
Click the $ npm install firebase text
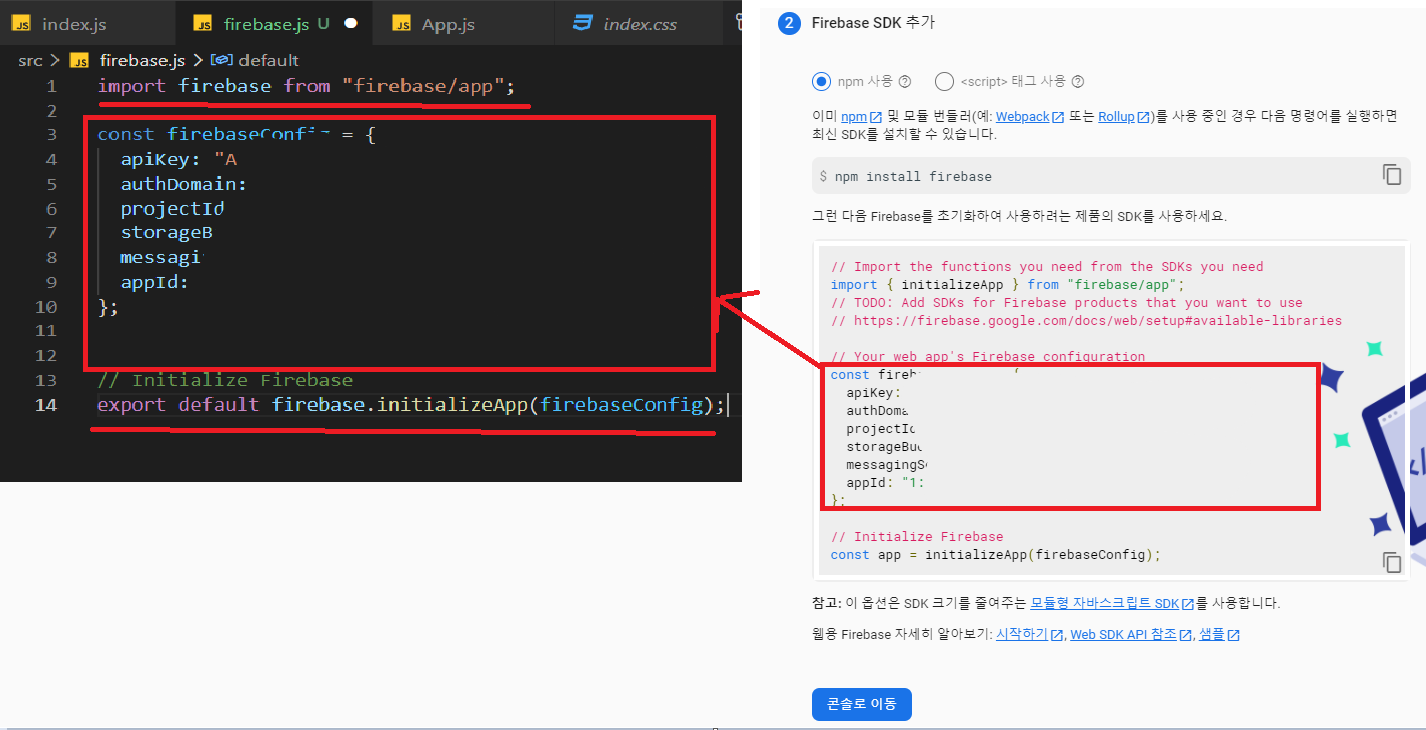905,176
